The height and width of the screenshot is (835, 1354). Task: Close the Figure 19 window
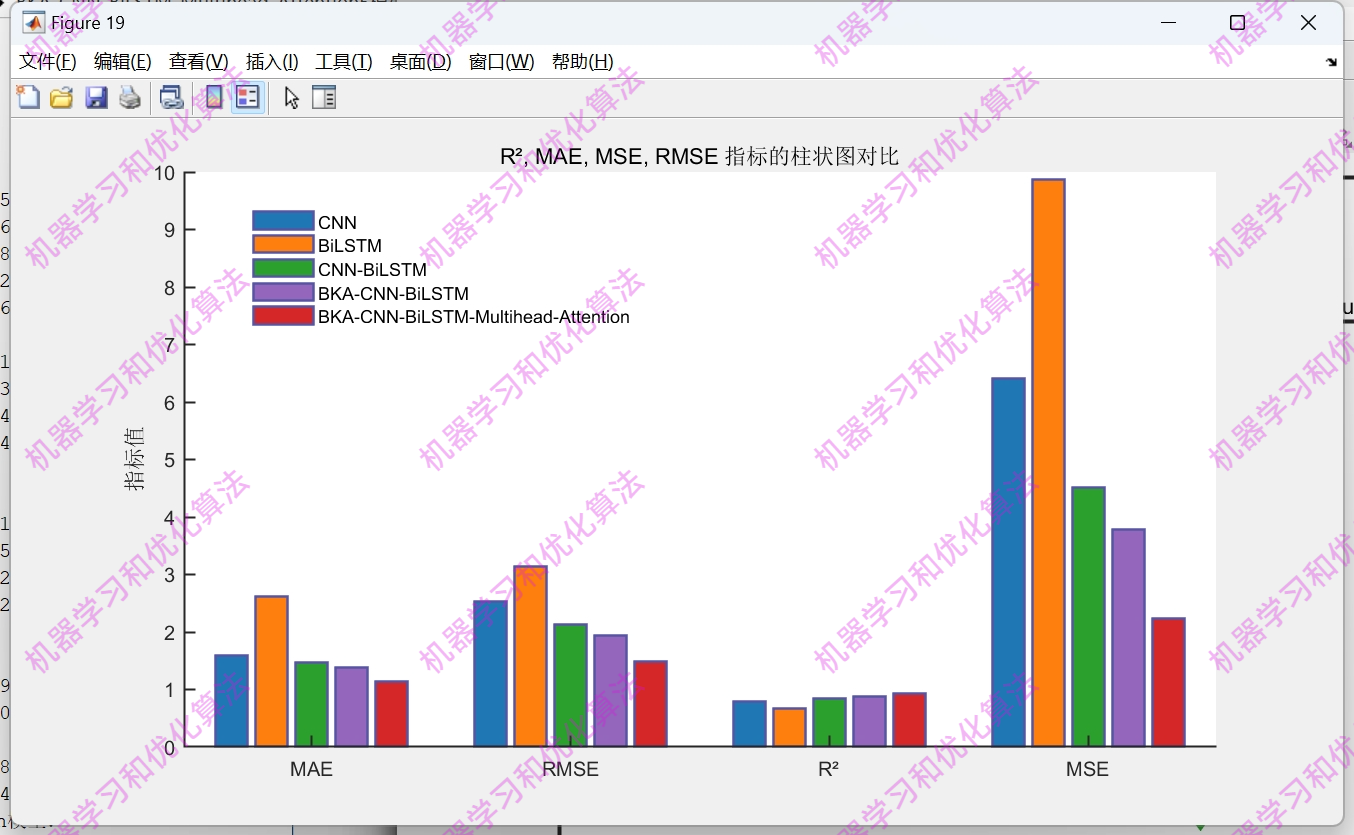tap(1308, 23)
